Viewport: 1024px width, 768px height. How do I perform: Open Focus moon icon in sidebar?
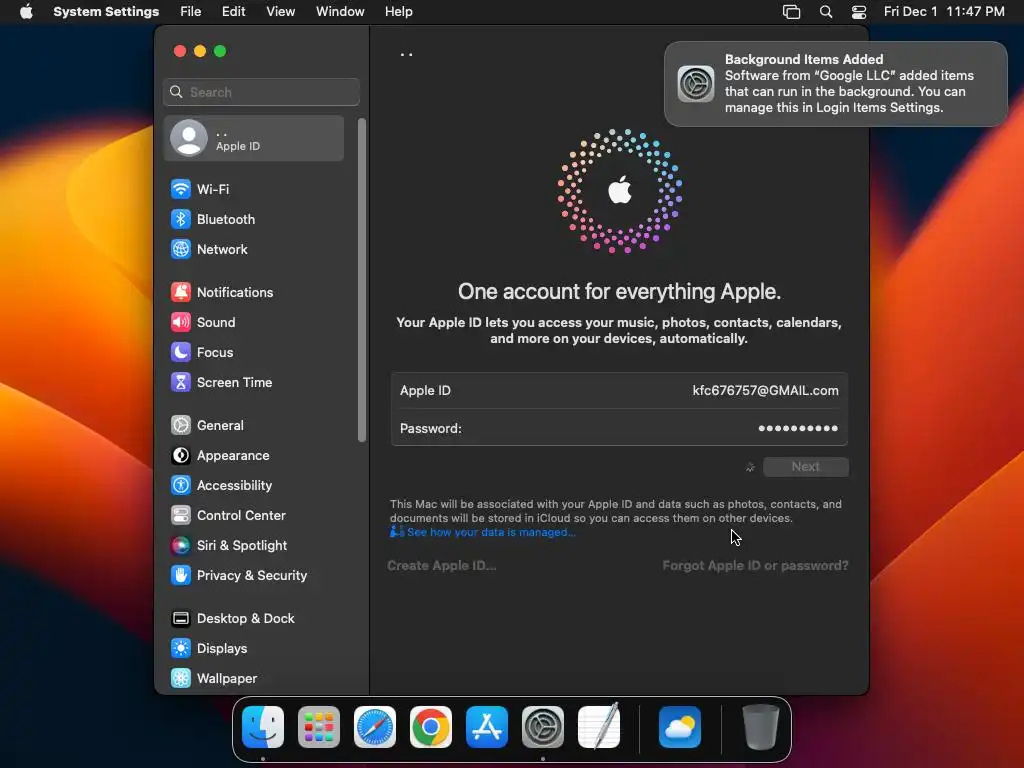coord(181,352)
